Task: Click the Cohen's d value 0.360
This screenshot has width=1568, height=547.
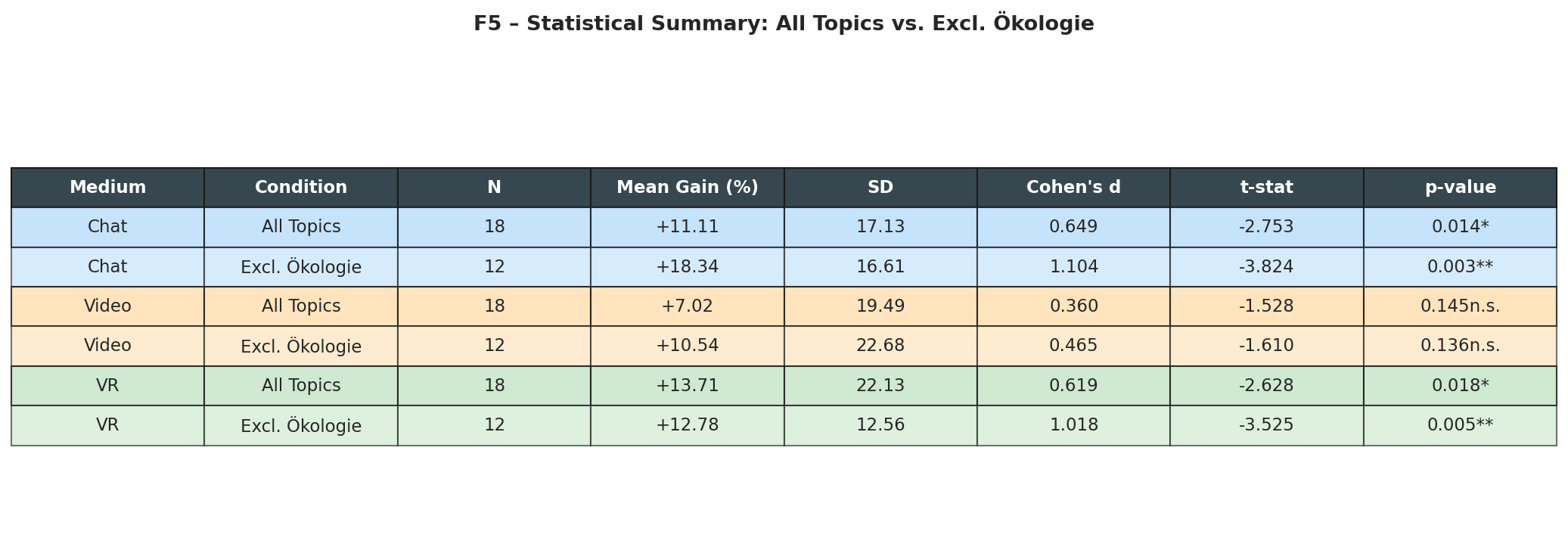Action: point(1073,306)
